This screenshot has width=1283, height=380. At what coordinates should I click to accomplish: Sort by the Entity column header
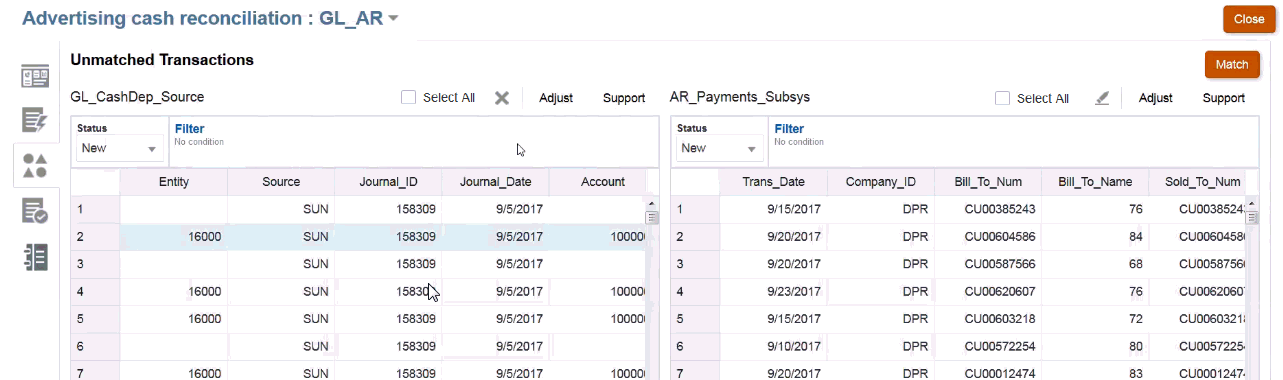[174, 182]
